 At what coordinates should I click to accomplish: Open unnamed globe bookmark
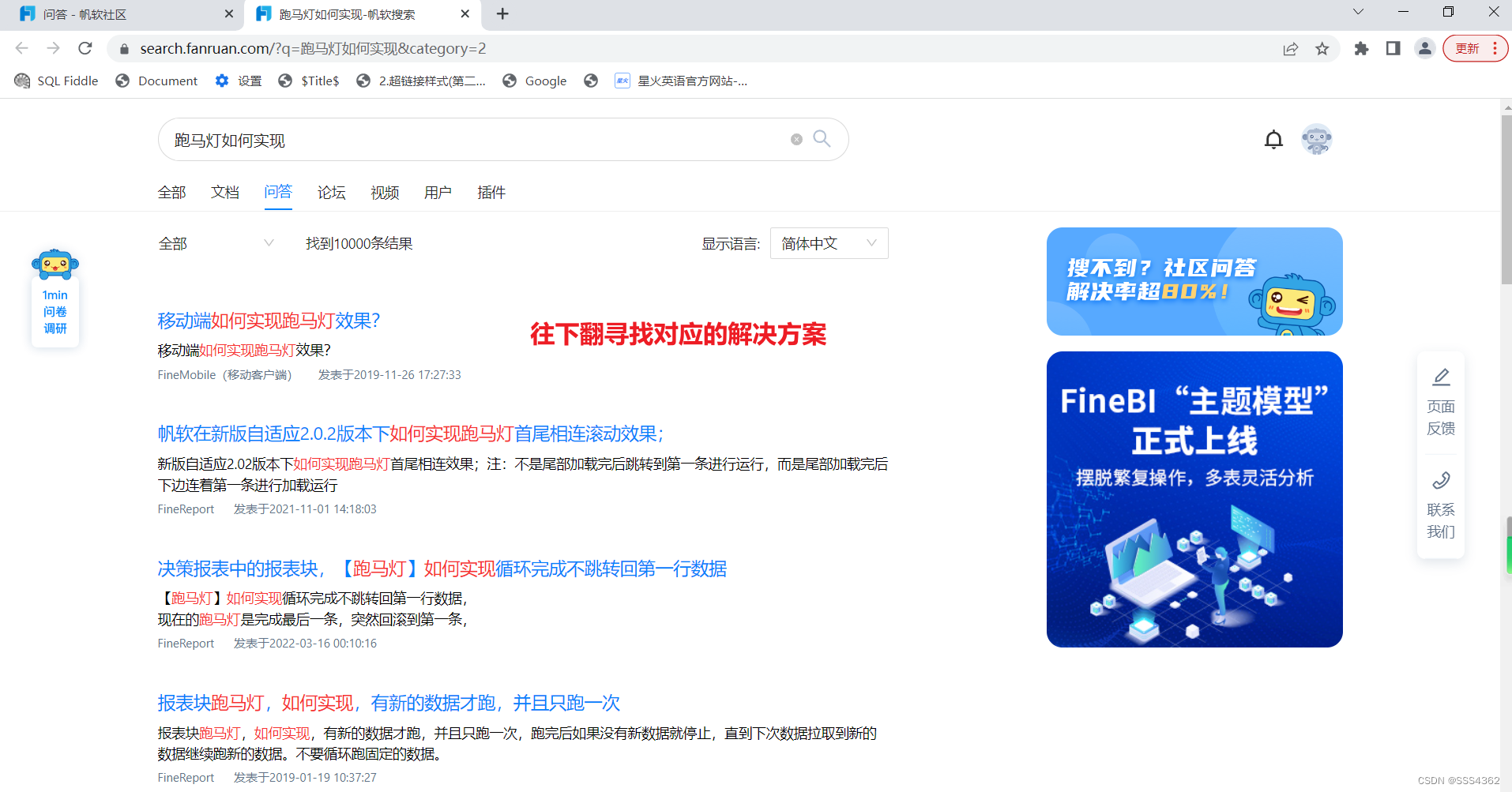(591, 81)
